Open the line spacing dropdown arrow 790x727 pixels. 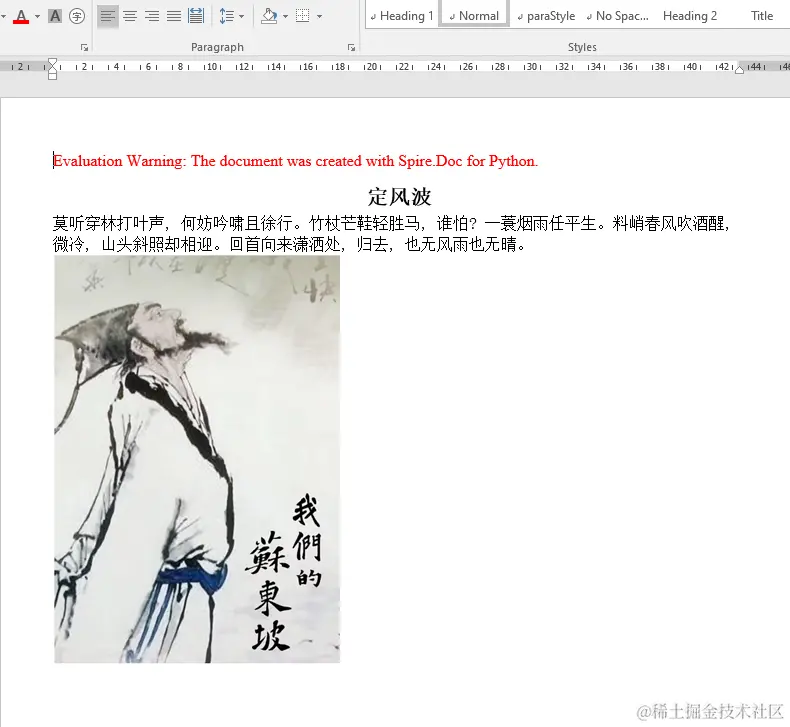[x=242, y=16]
